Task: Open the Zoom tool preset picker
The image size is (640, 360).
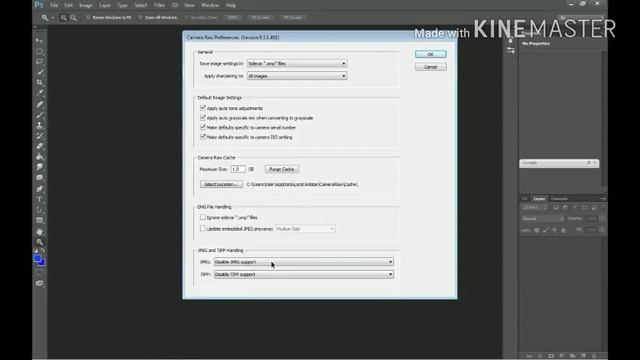Action: (47, 18)
